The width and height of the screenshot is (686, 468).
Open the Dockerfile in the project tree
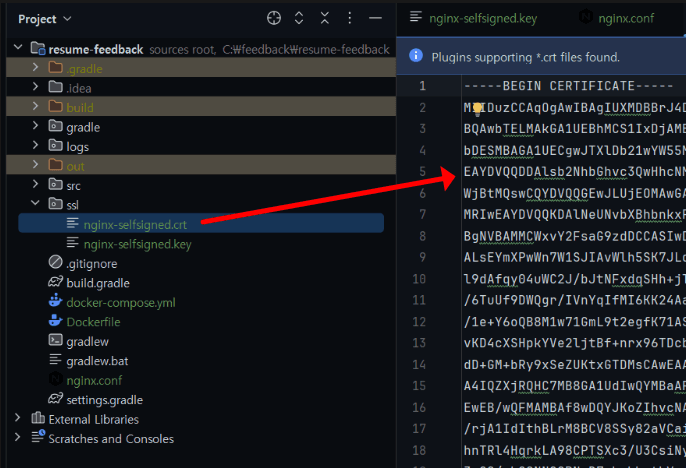pos(93,321)
